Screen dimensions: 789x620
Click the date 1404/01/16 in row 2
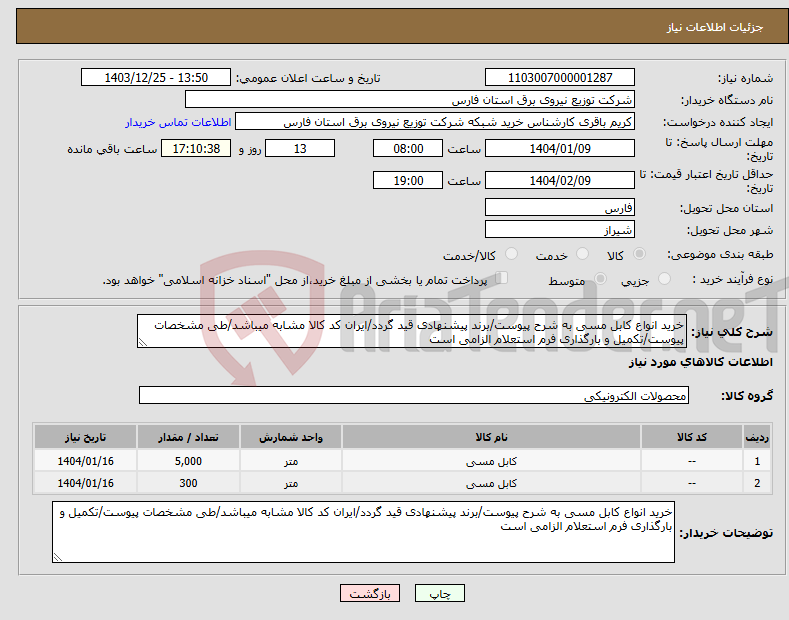tap(85, 483)
